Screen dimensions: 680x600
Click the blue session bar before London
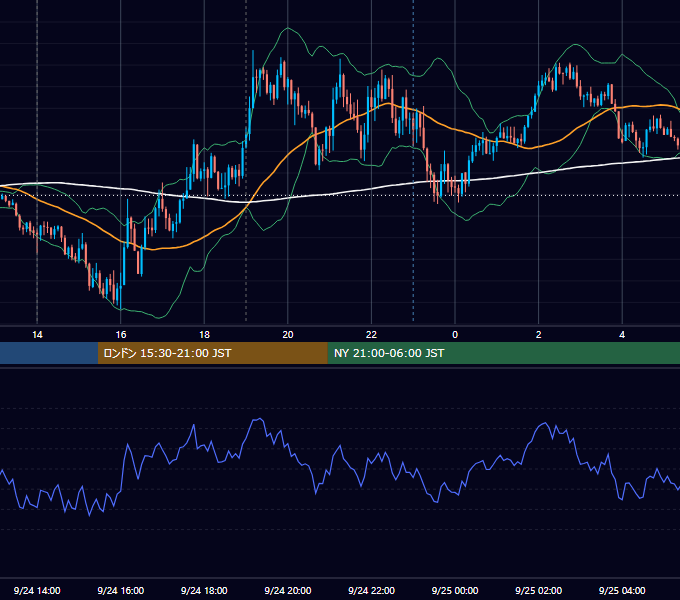tap(49, 353)
